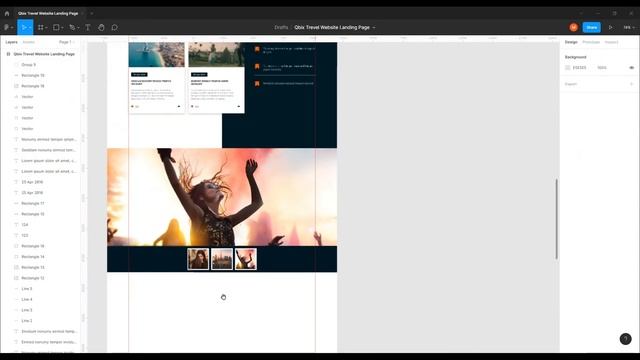Open the Move tool options arrow

(30, 28)
